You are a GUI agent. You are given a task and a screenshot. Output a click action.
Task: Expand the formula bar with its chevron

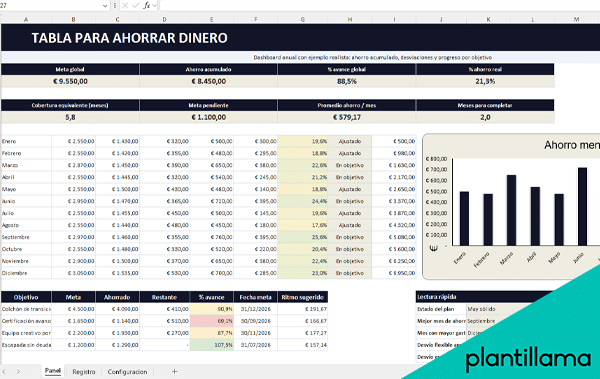tap(155, 5)
